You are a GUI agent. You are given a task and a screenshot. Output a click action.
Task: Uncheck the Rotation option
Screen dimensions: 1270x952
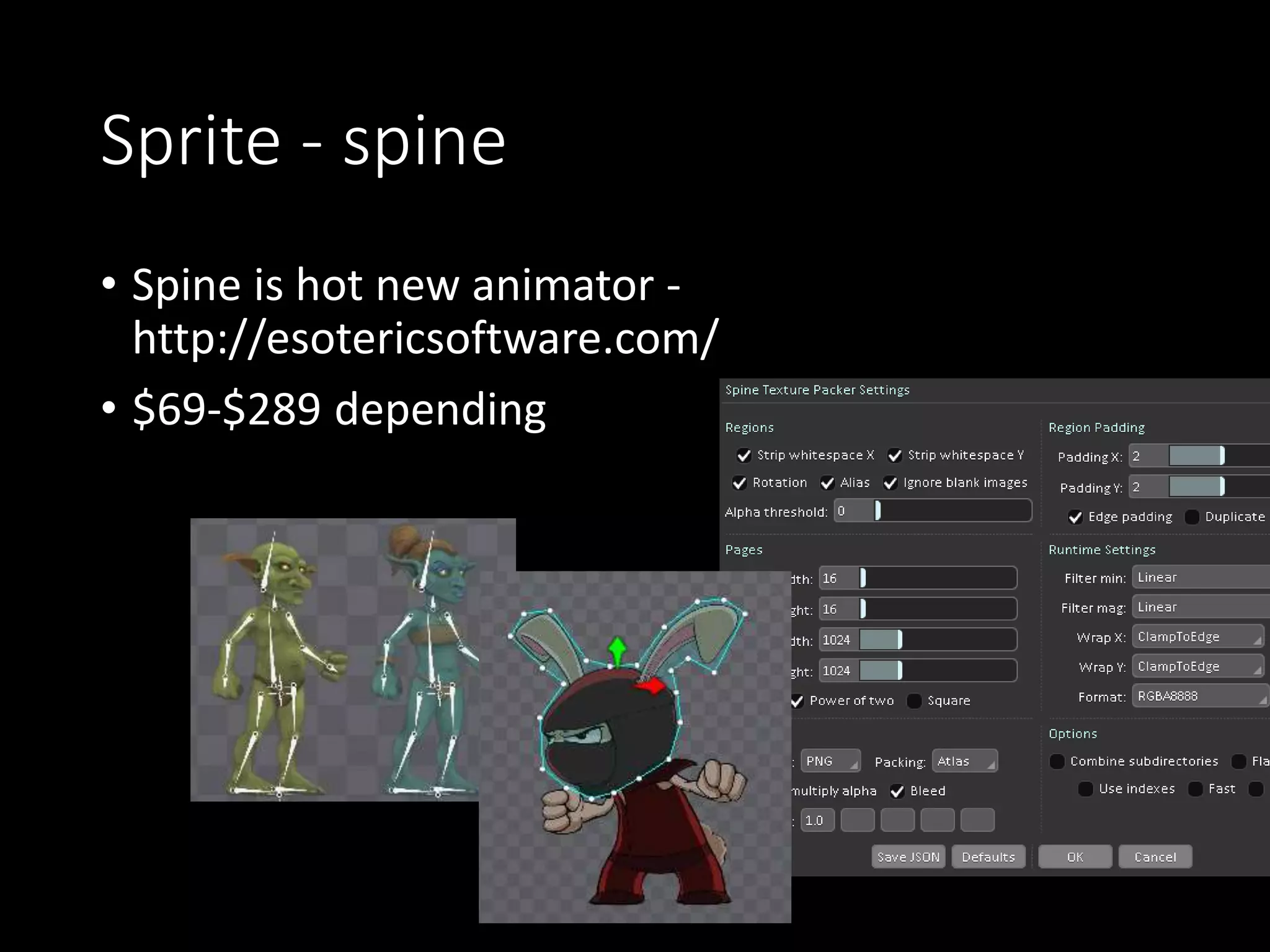click(740, 483)
